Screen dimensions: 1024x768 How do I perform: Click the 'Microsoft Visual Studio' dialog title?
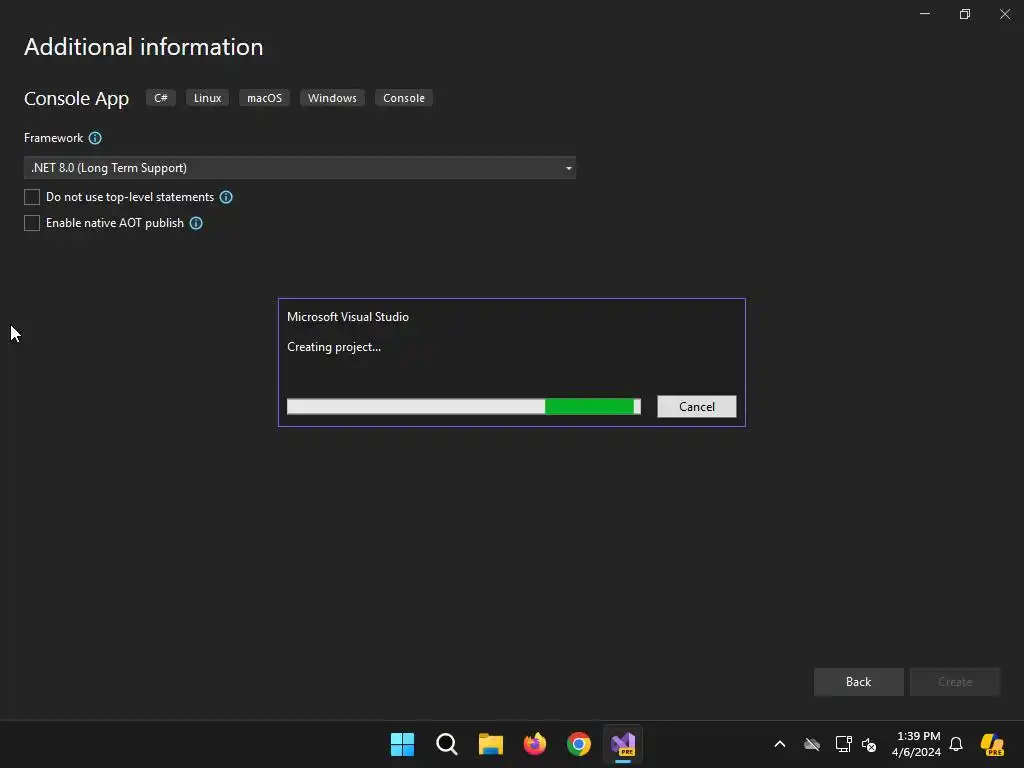[348, 317]
